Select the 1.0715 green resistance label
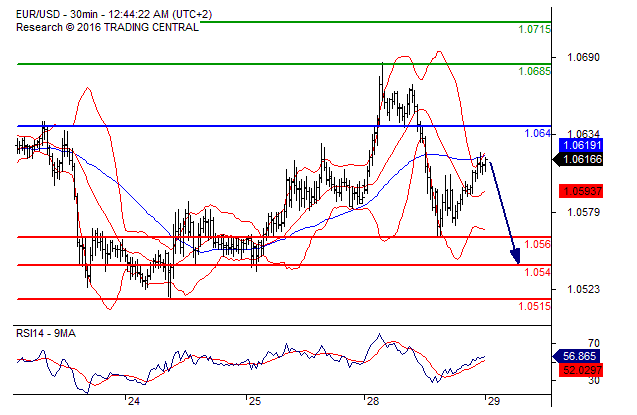Viewport: 637px width, 415px height. pos(534,30)
